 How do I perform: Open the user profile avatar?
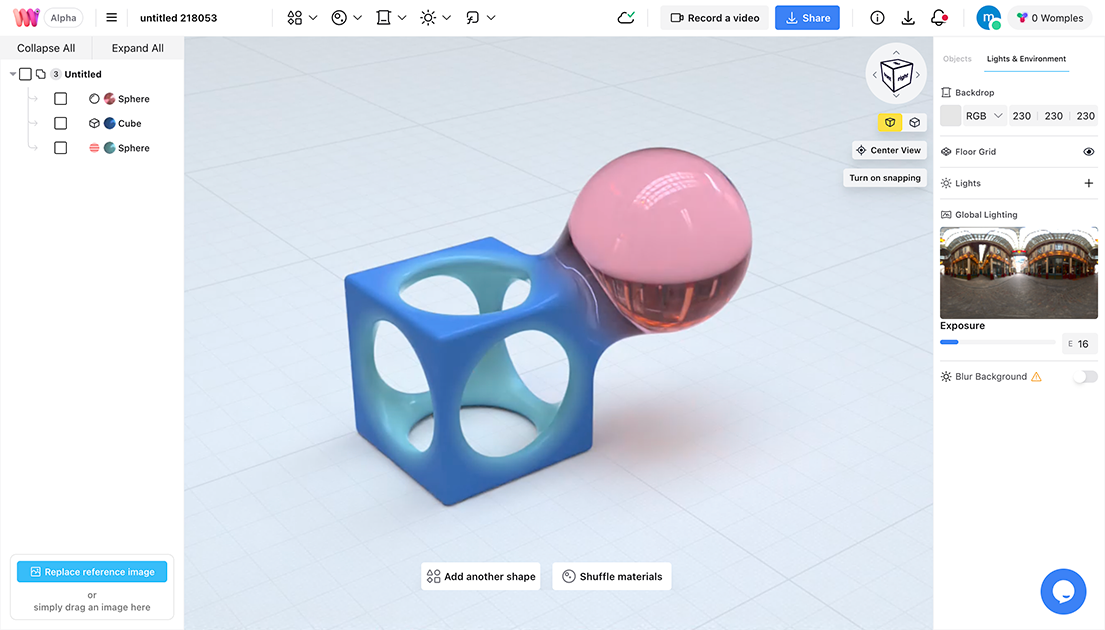pos(989,18)
